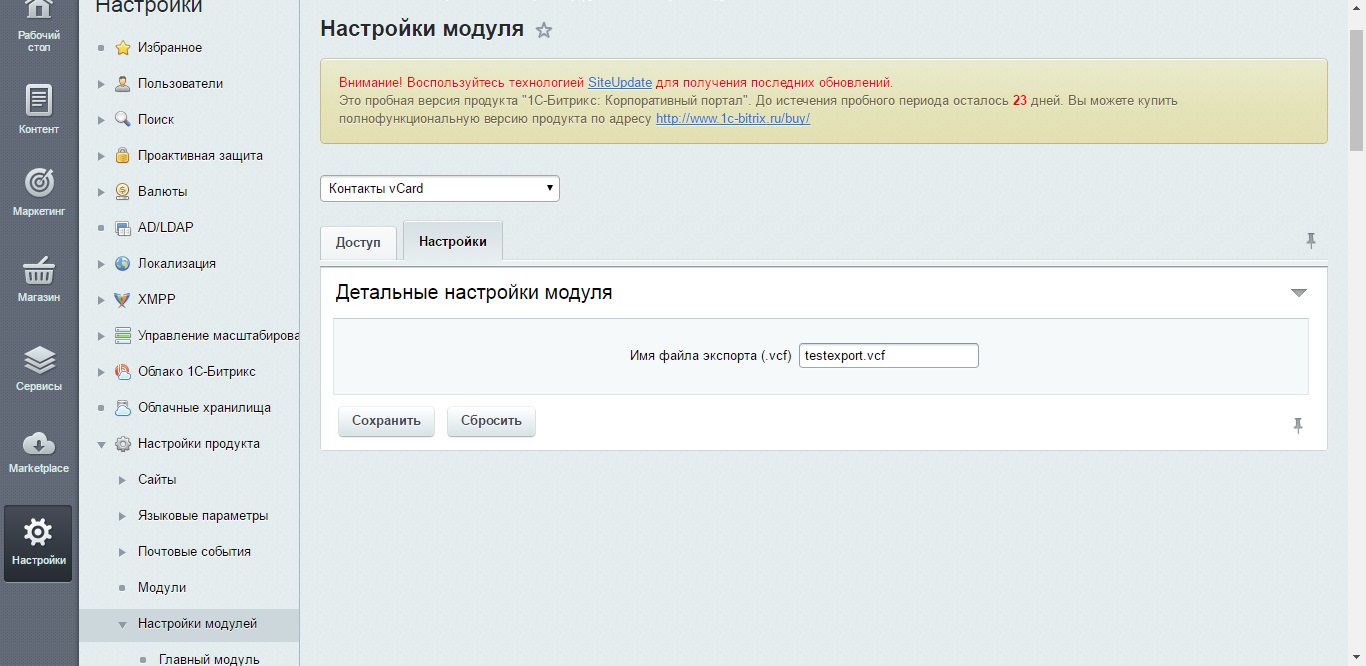Click the export file name input field
This screenshot has height=666, width=1366.
click(x=889, y=356)
